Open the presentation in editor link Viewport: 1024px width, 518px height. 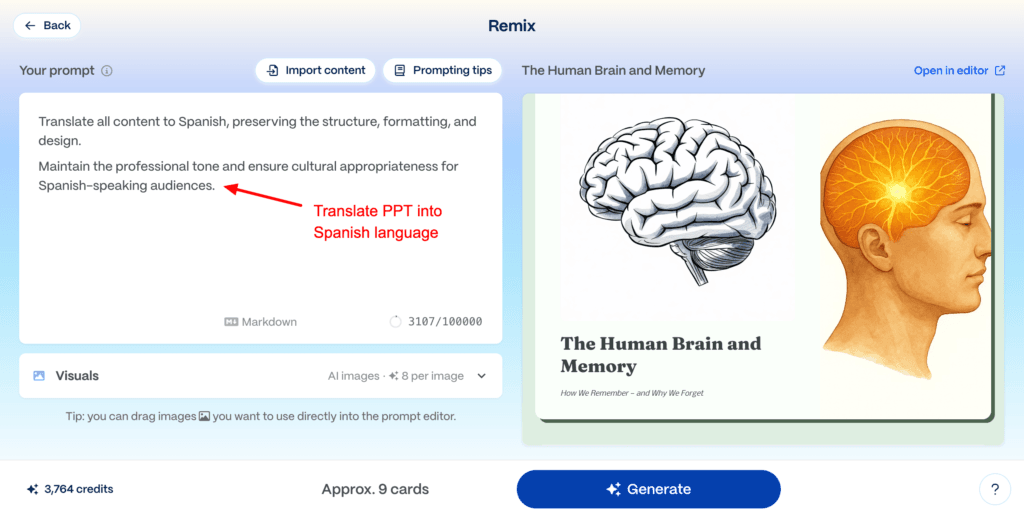(x=959, y=71)
